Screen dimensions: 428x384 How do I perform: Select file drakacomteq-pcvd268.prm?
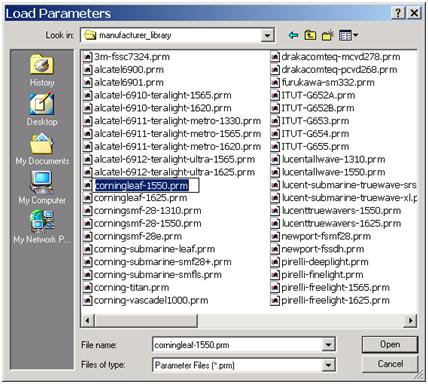[339, 70]
